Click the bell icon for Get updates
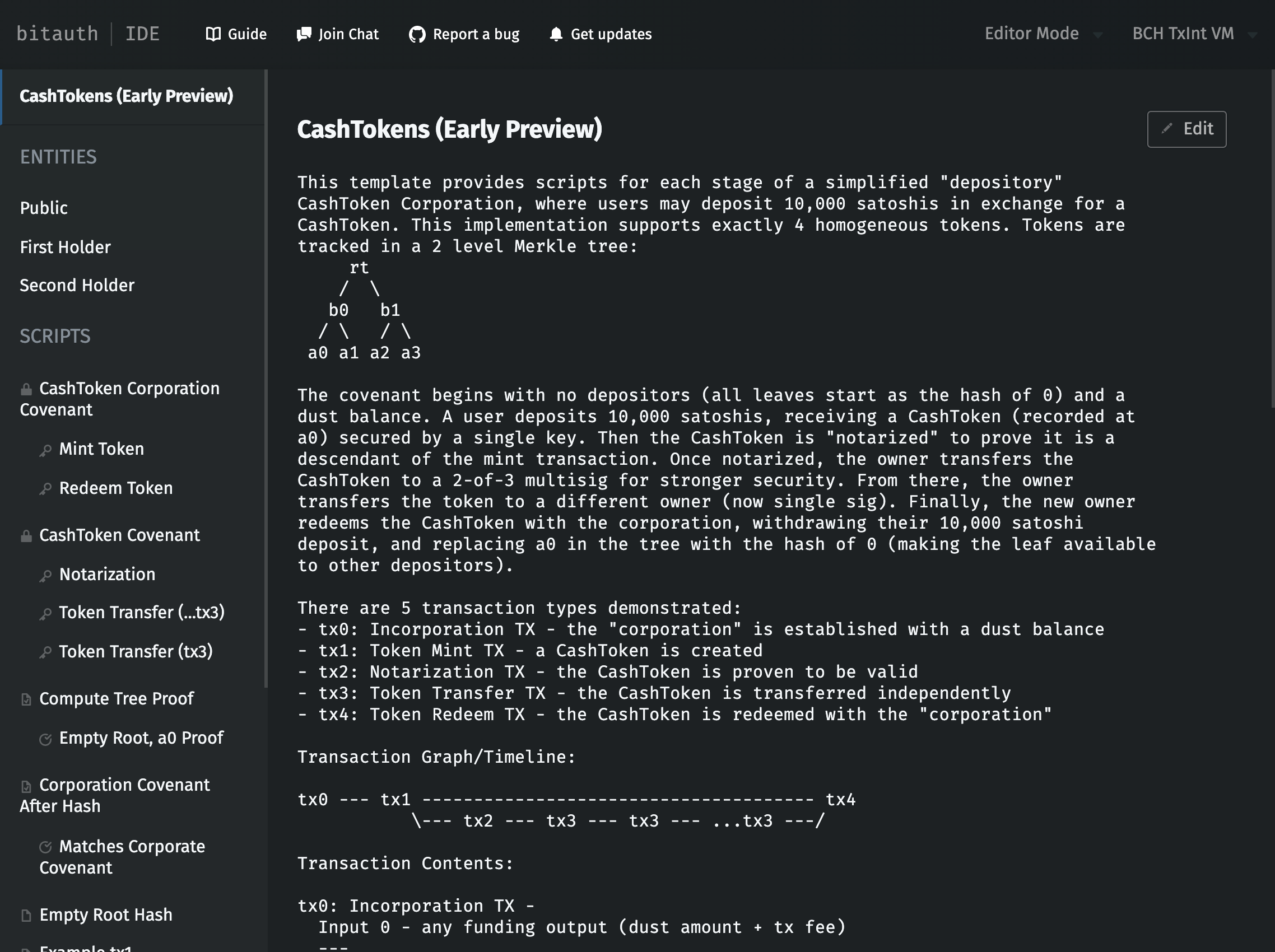 [556, 34]
